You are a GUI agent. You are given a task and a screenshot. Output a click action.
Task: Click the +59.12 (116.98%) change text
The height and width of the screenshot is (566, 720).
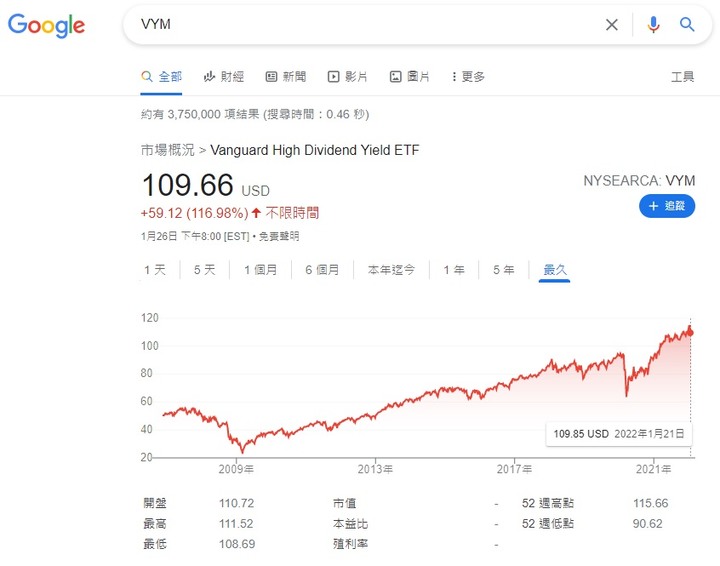click(194, 213)
